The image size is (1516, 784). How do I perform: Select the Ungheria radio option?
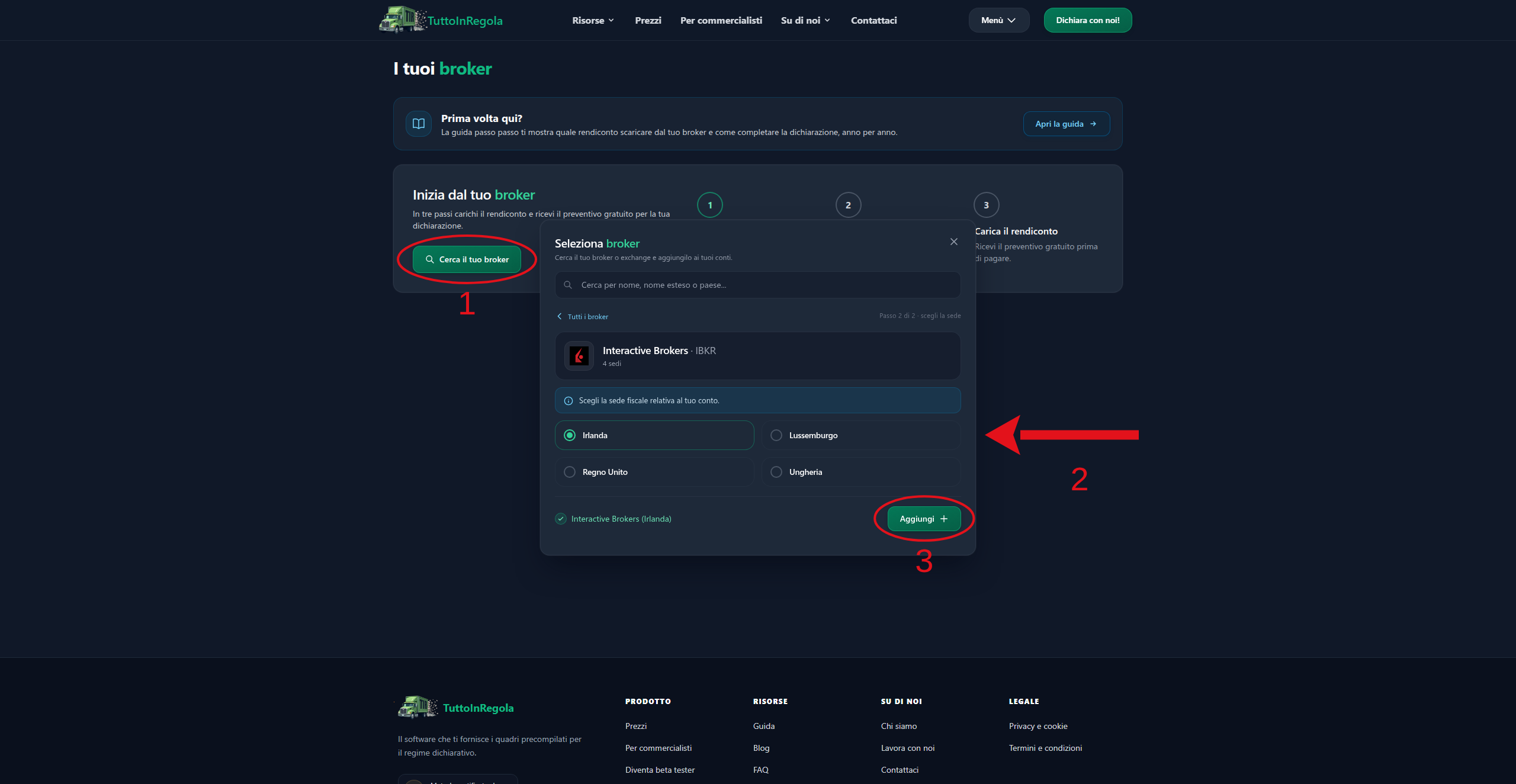pos(861,472)
